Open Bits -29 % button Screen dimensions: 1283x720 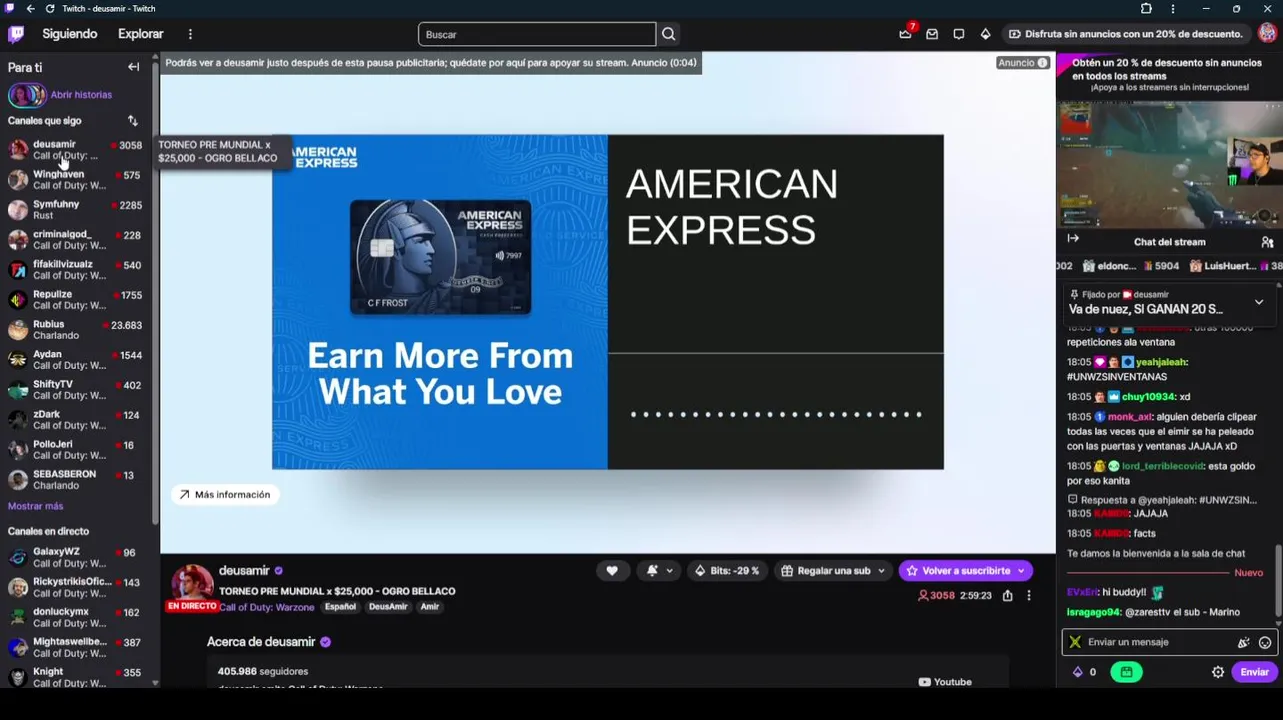point(727,571)
